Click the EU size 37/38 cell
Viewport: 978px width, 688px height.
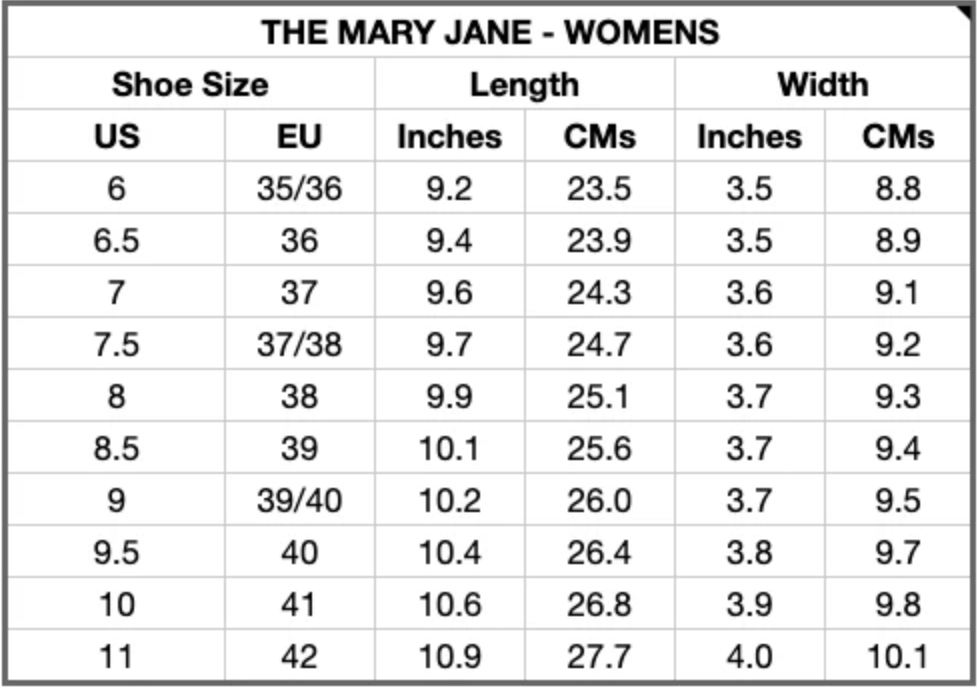(299, 344)
